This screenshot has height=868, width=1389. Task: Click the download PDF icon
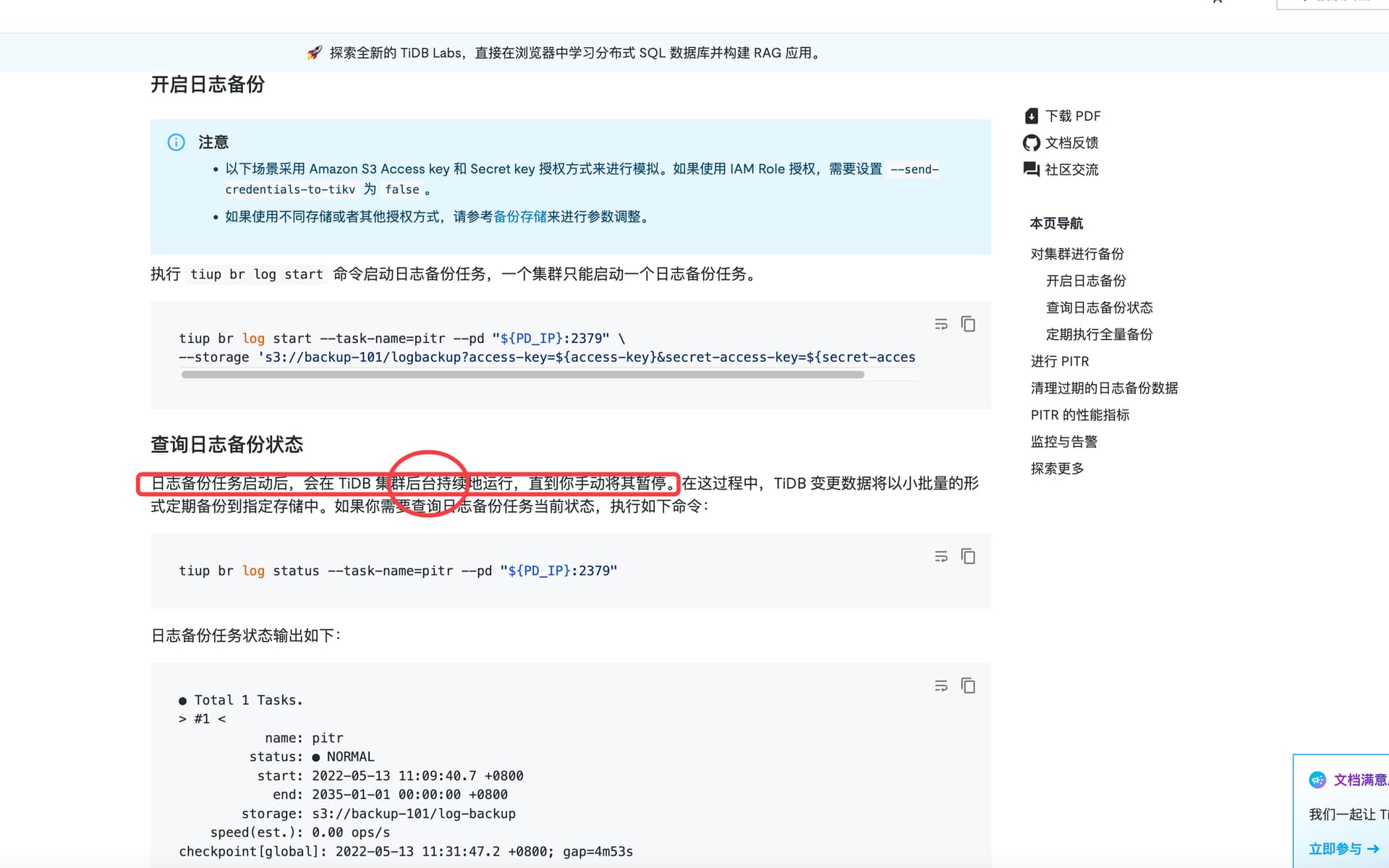(x=1032, y=116)
